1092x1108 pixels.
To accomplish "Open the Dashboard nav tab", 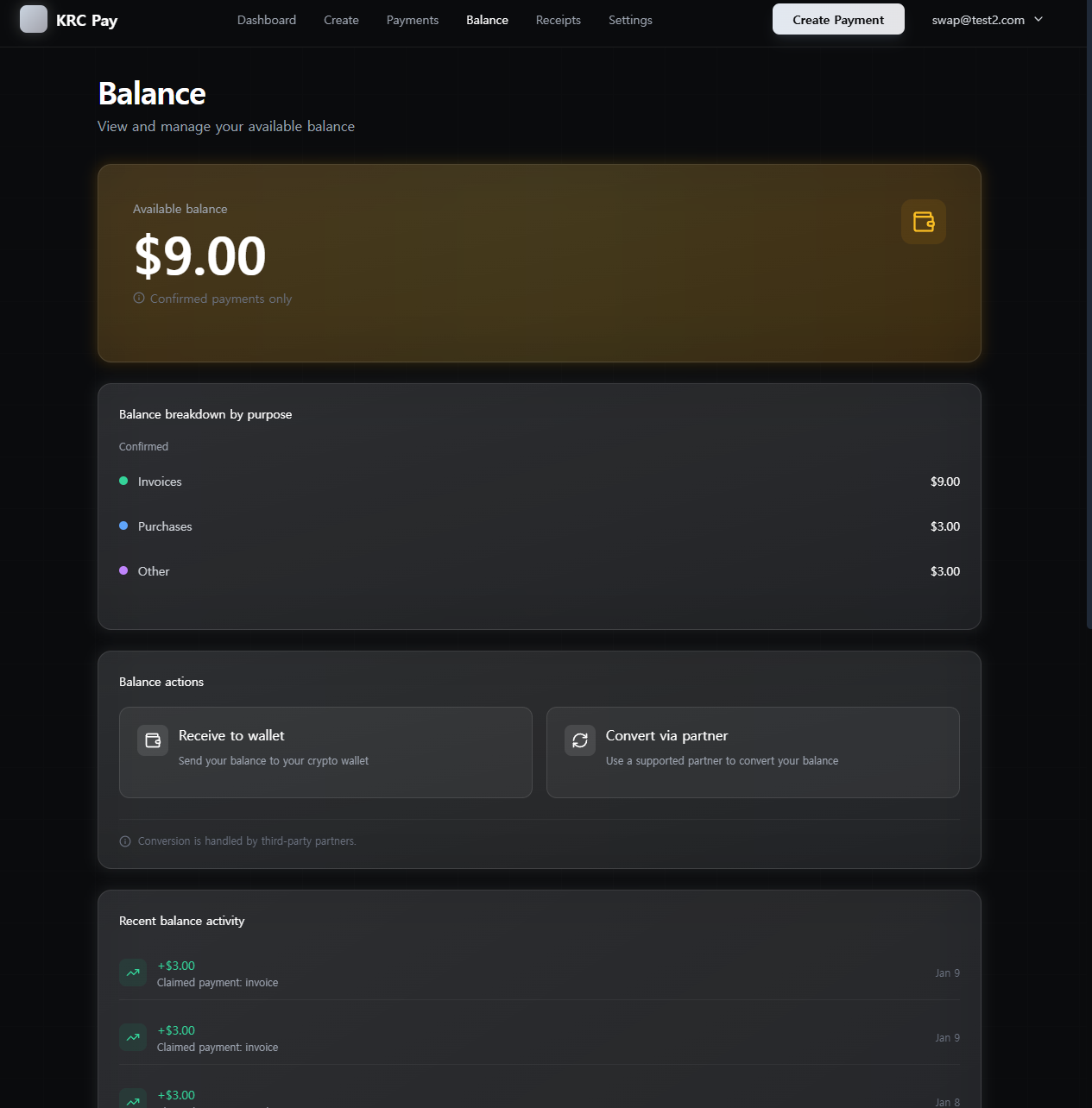I will click(x=267, y=20).
